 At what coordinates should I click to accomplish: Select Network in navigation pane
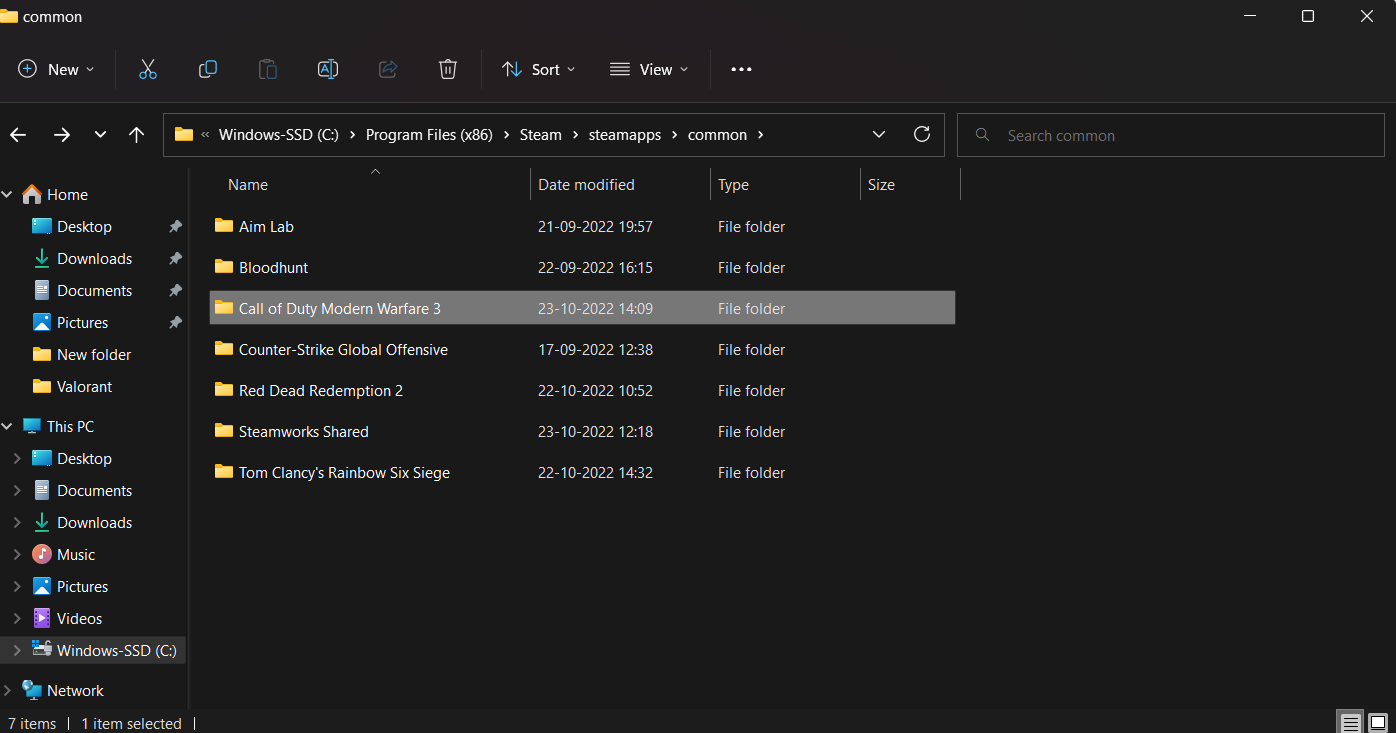click(75, 691)
